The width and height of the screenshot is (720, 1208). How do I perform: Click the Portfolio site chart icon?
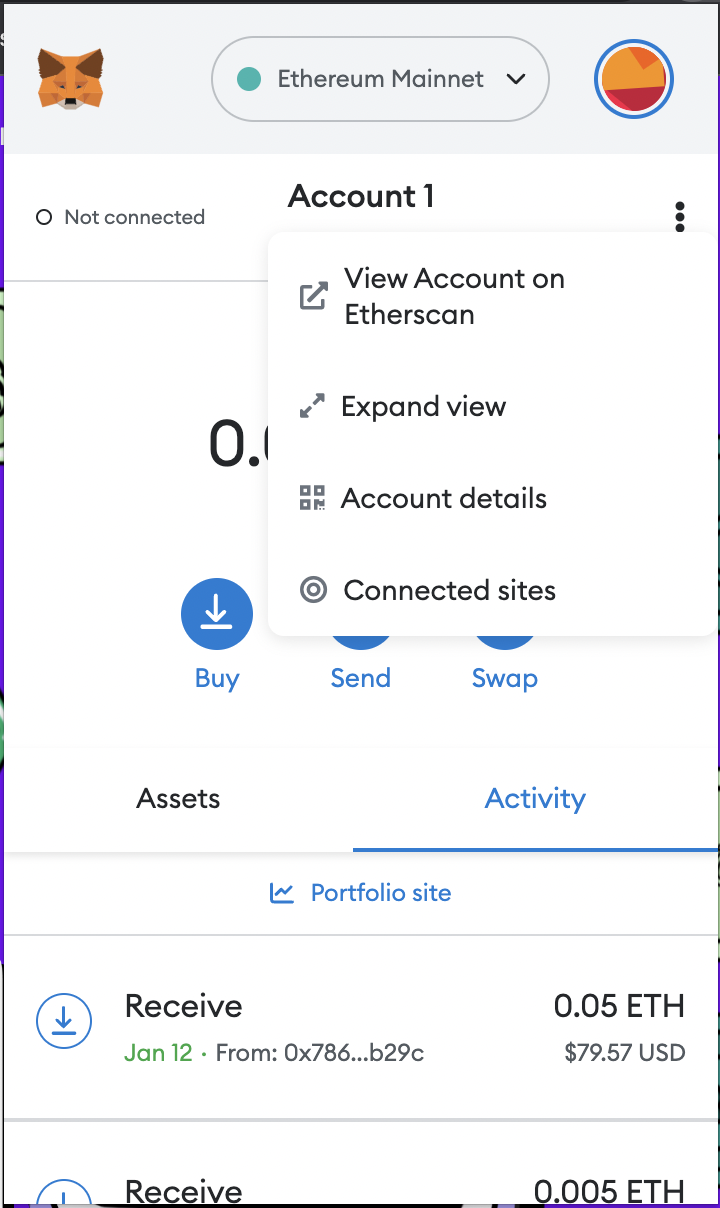coord(282,892)
